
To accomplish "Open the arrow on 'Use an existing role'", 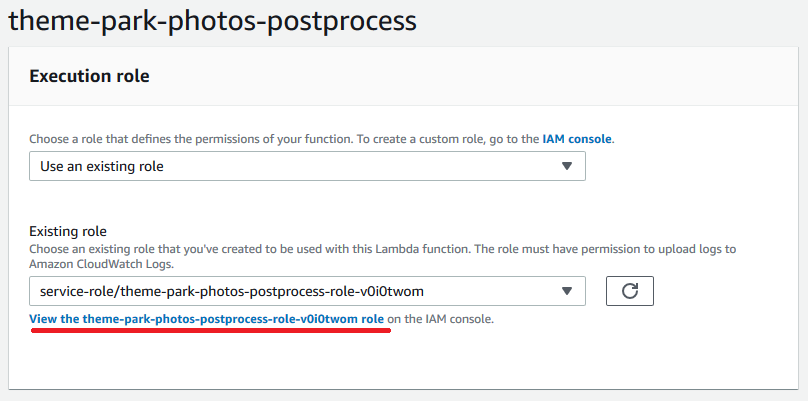I will click(567, 166).
